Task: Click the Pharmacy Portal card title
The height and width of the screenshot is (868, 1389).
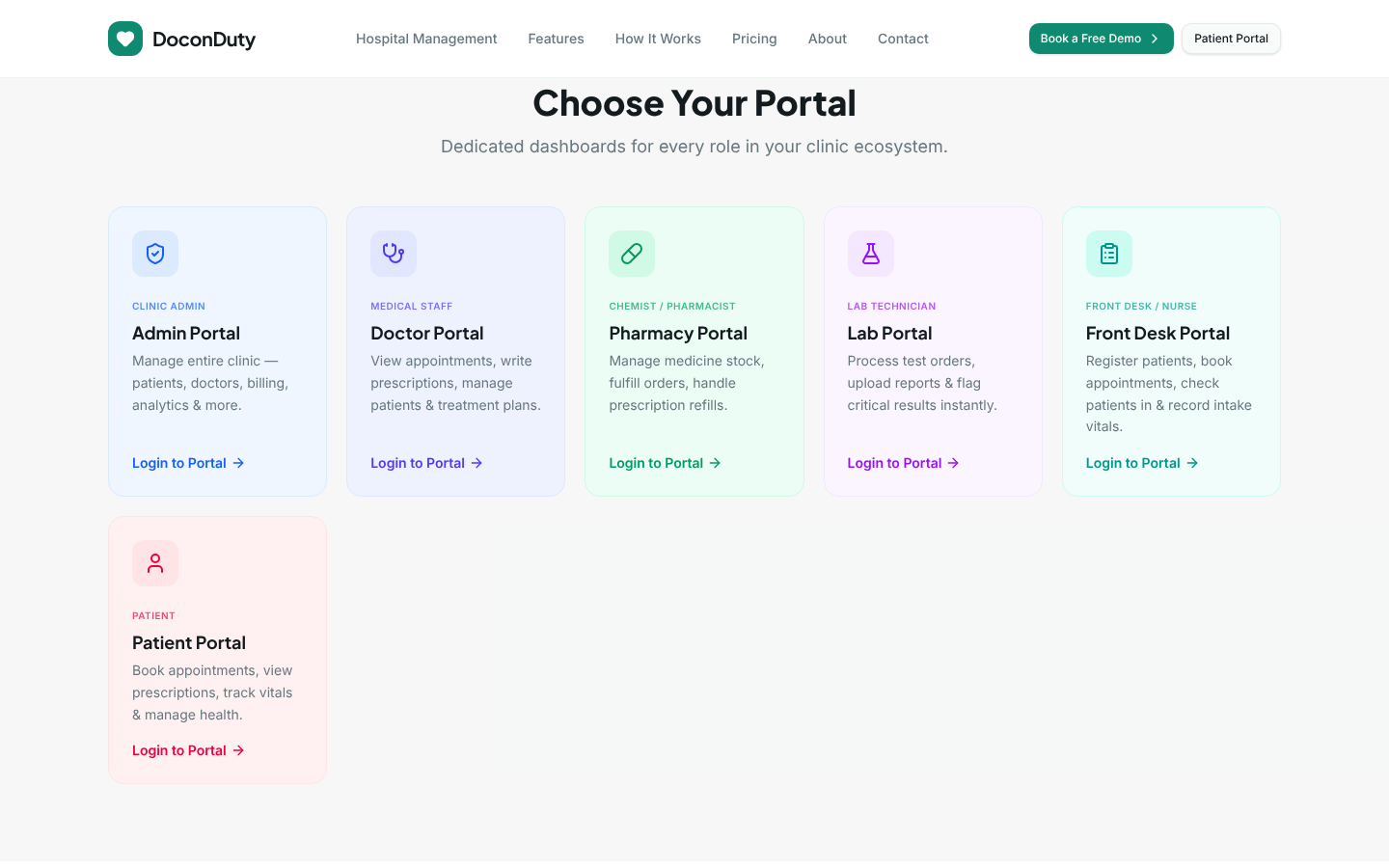Action: [x=678, y=333]
